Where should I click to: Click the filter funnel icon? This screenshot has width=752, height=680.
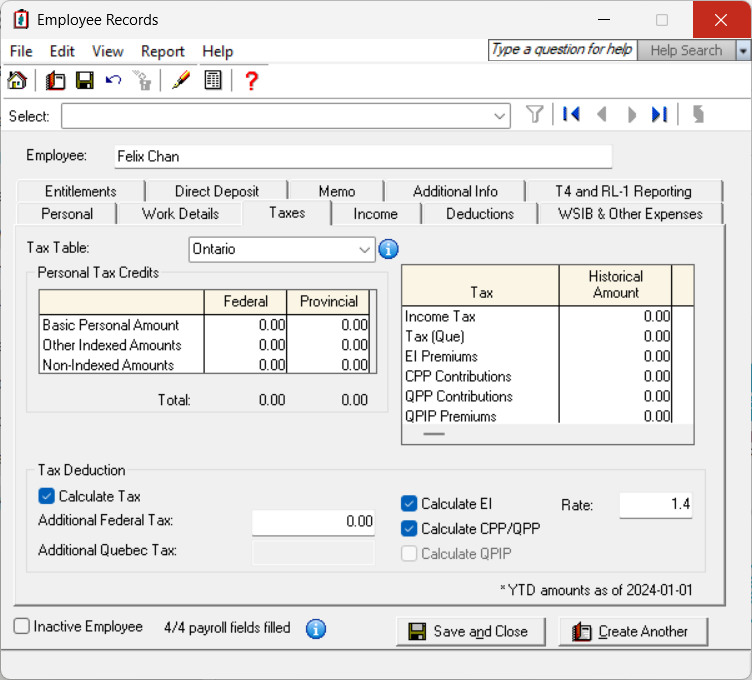(535, 115)
